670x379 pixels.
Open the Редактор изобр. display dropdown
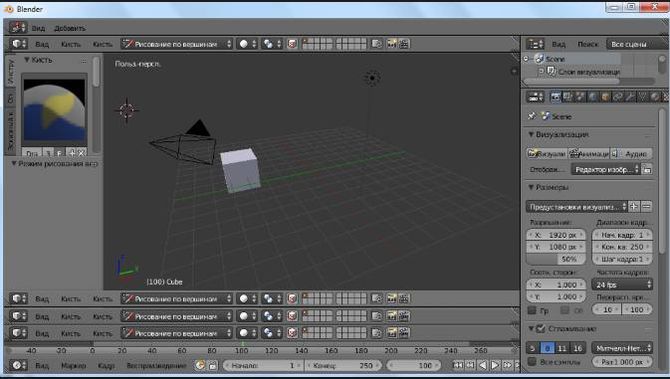pos(605,170)
